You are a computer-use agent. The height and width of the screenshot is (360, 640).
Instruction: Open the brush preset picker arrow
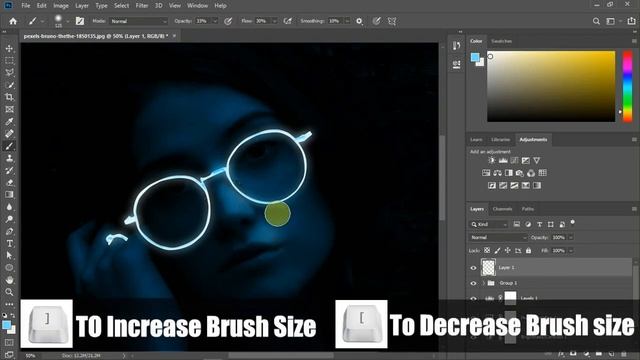67,21
